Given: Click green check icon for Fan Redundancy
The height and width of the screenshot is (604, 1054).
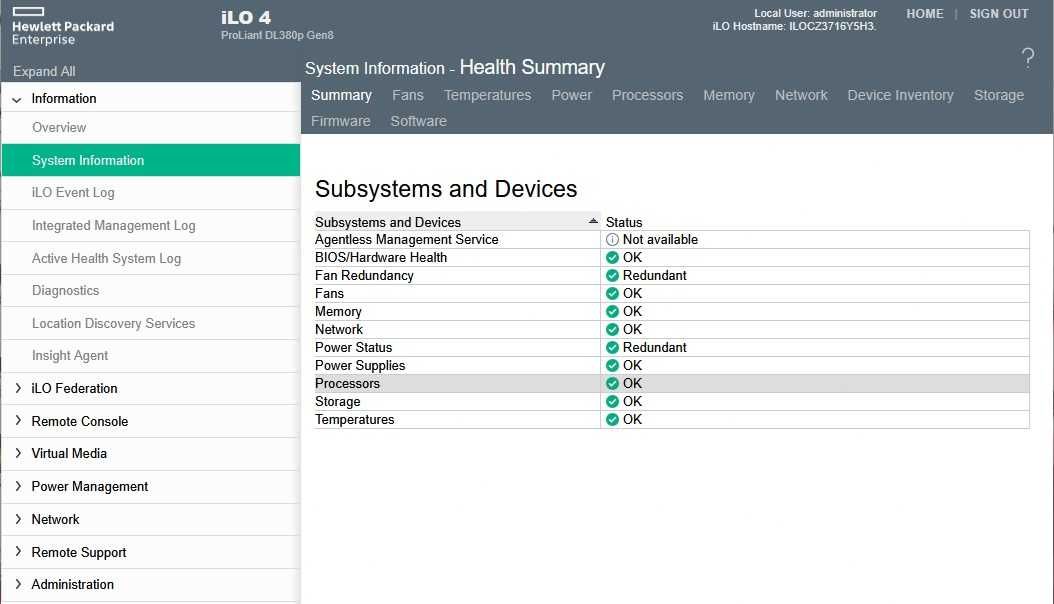Looking at the screenshot, I should 612,275.
